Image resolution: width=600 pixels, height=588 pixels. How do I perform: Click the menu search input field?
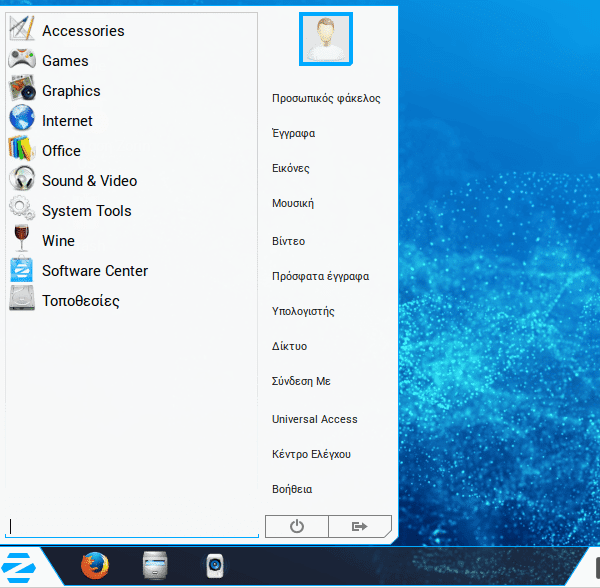[x=130, y=526]
